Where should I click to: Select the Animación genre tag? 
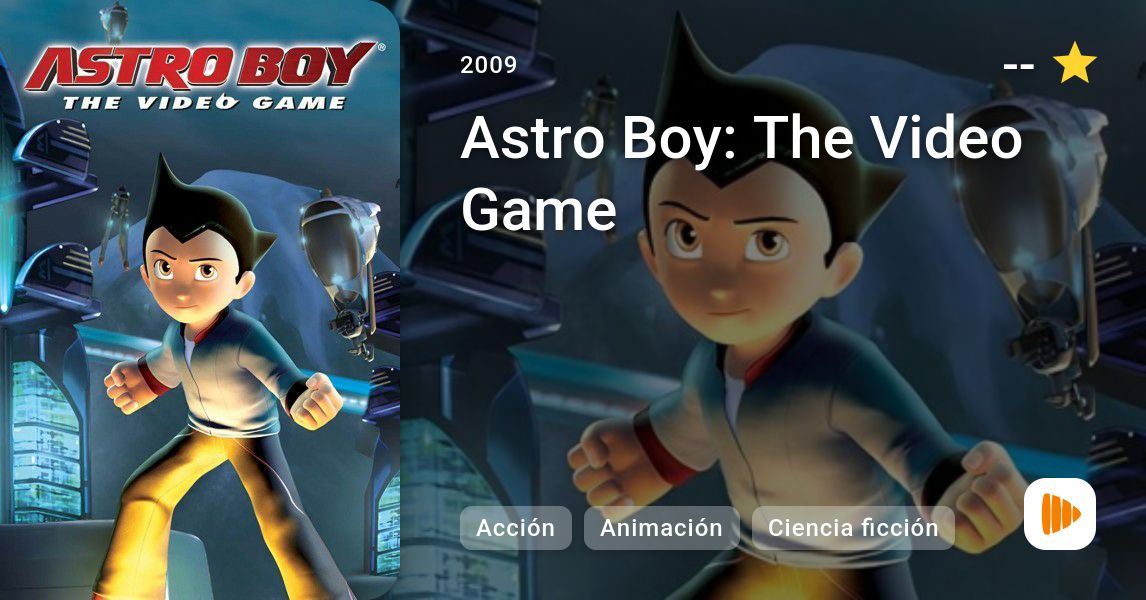click(661, 528)
